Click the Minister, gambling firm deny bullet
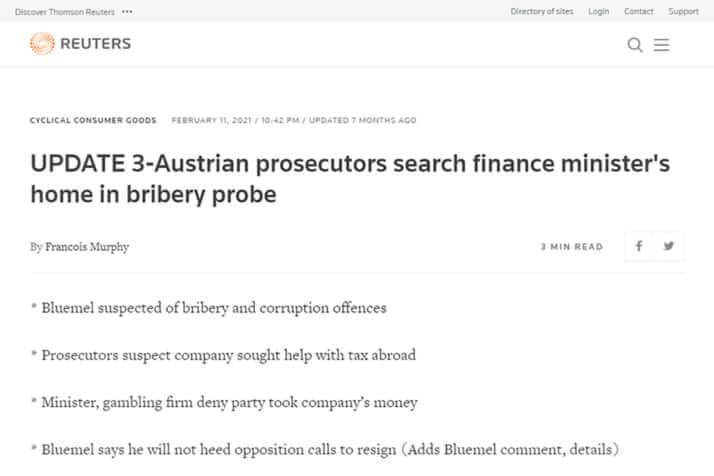Screen dimensions: 714x476 224,403
